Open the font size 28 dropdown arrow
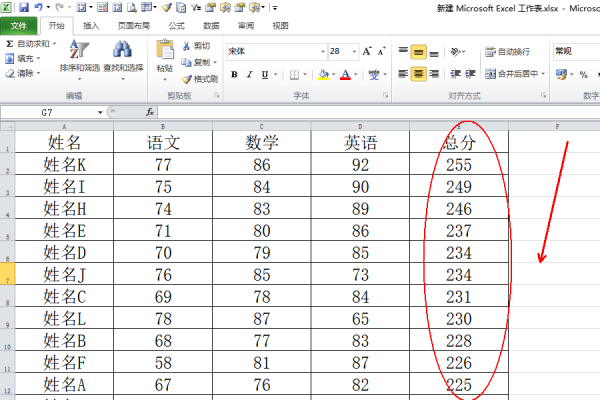This screenshot has height=400, width=600. click(x=354, y=52)
